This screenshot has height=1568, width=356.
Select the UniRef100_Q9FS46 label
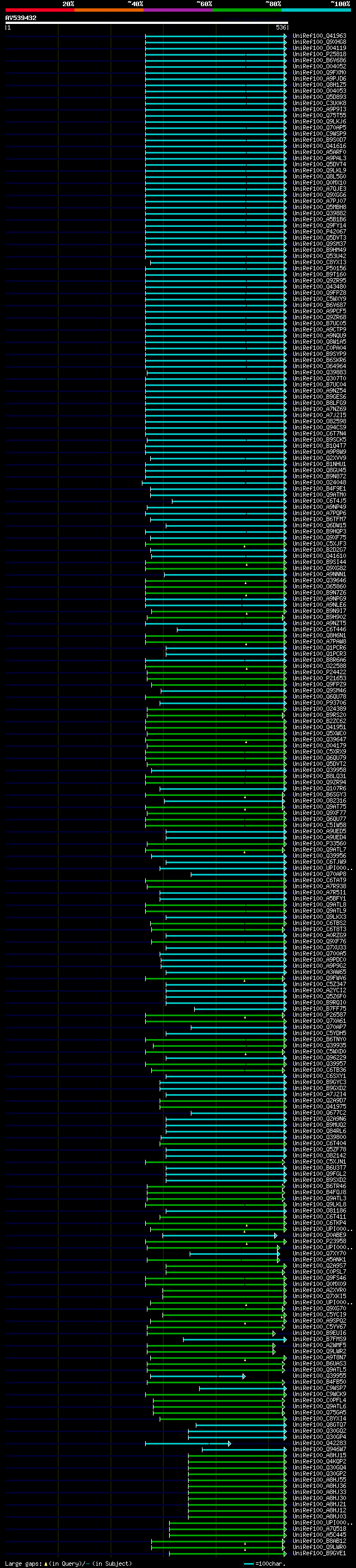pyautogui.click(x=319, y=1278)
